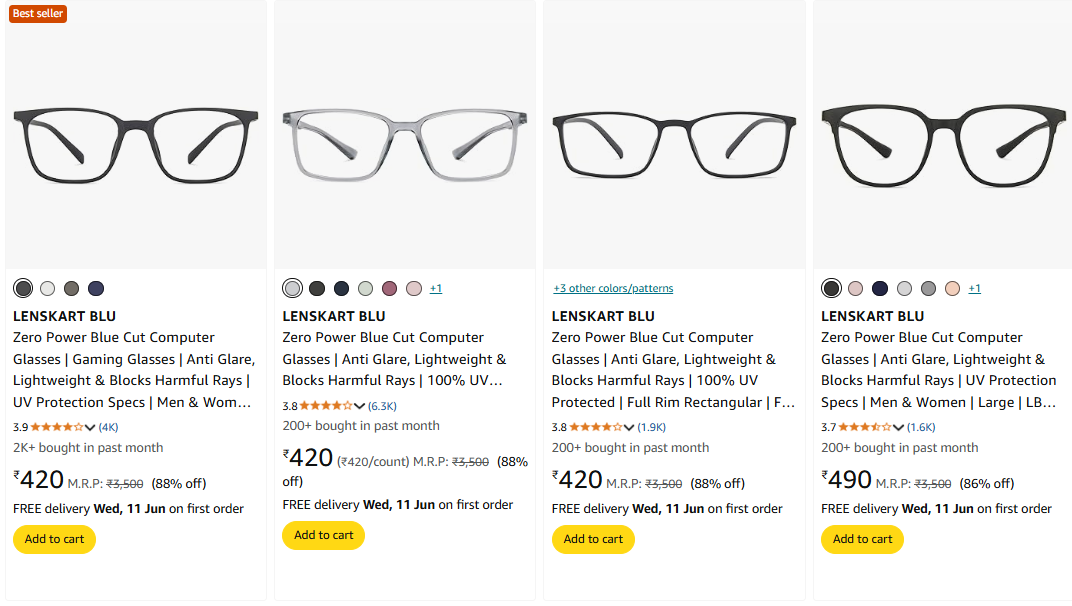Viewport: 1072px width, 606px height.
Task: Click Add to cart for grey transparent glasses
Action: 323,535
